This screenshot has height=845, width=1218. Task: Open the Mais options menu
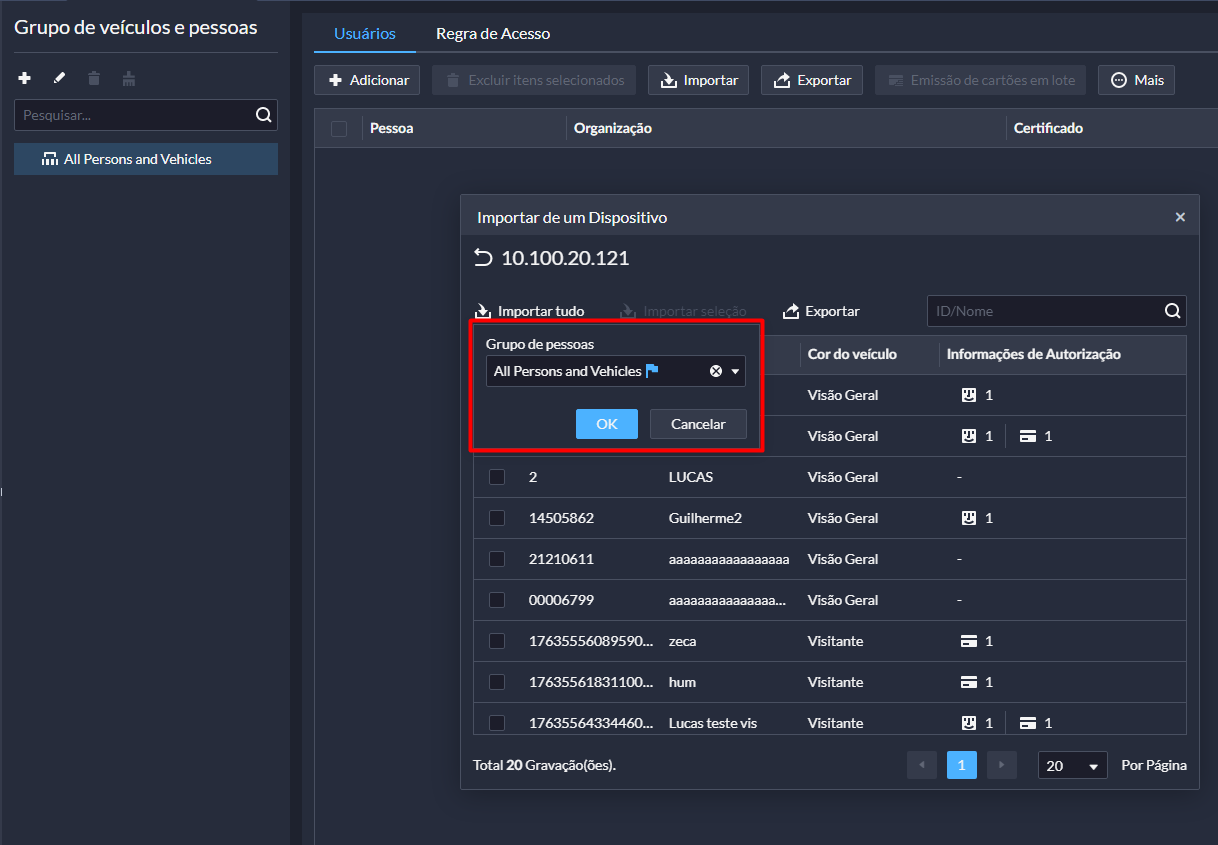pos(1136,80)
